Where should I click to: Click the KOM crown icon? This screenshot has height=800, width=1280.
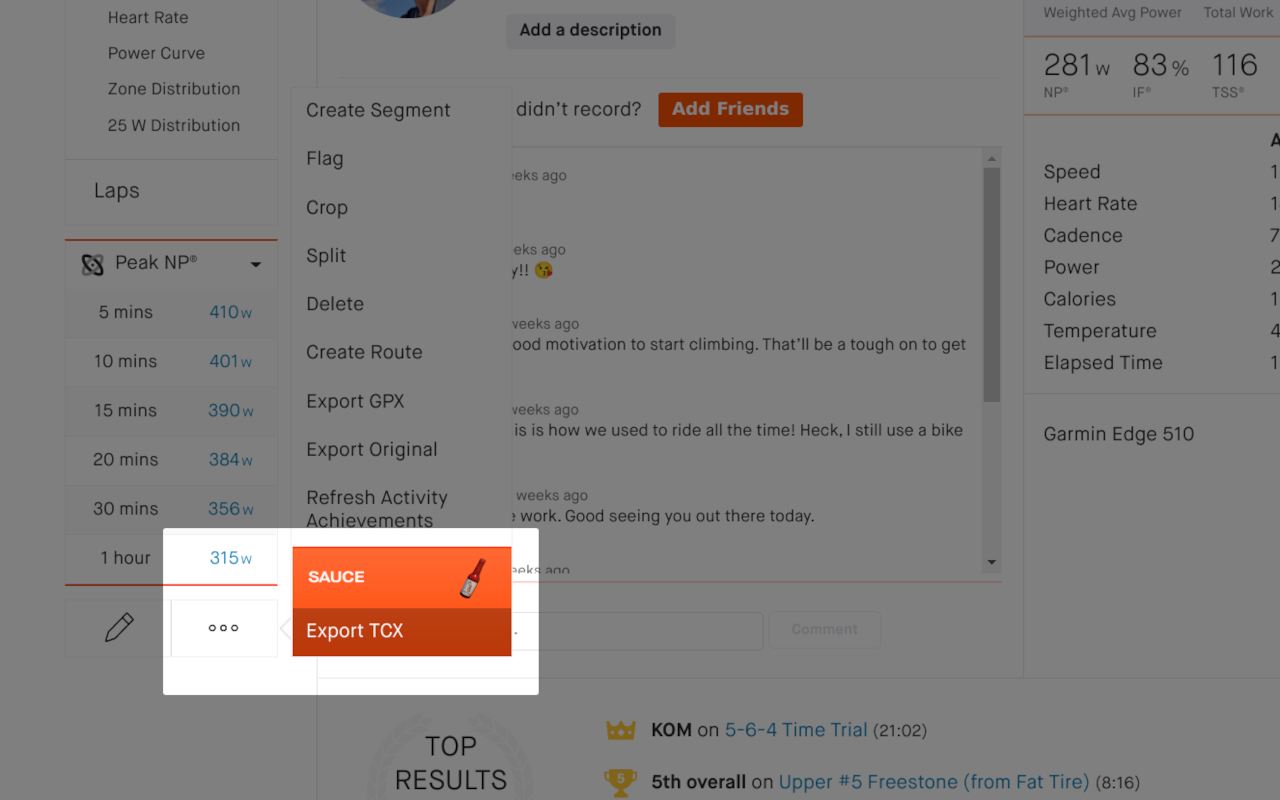click(x=621, y=730)
